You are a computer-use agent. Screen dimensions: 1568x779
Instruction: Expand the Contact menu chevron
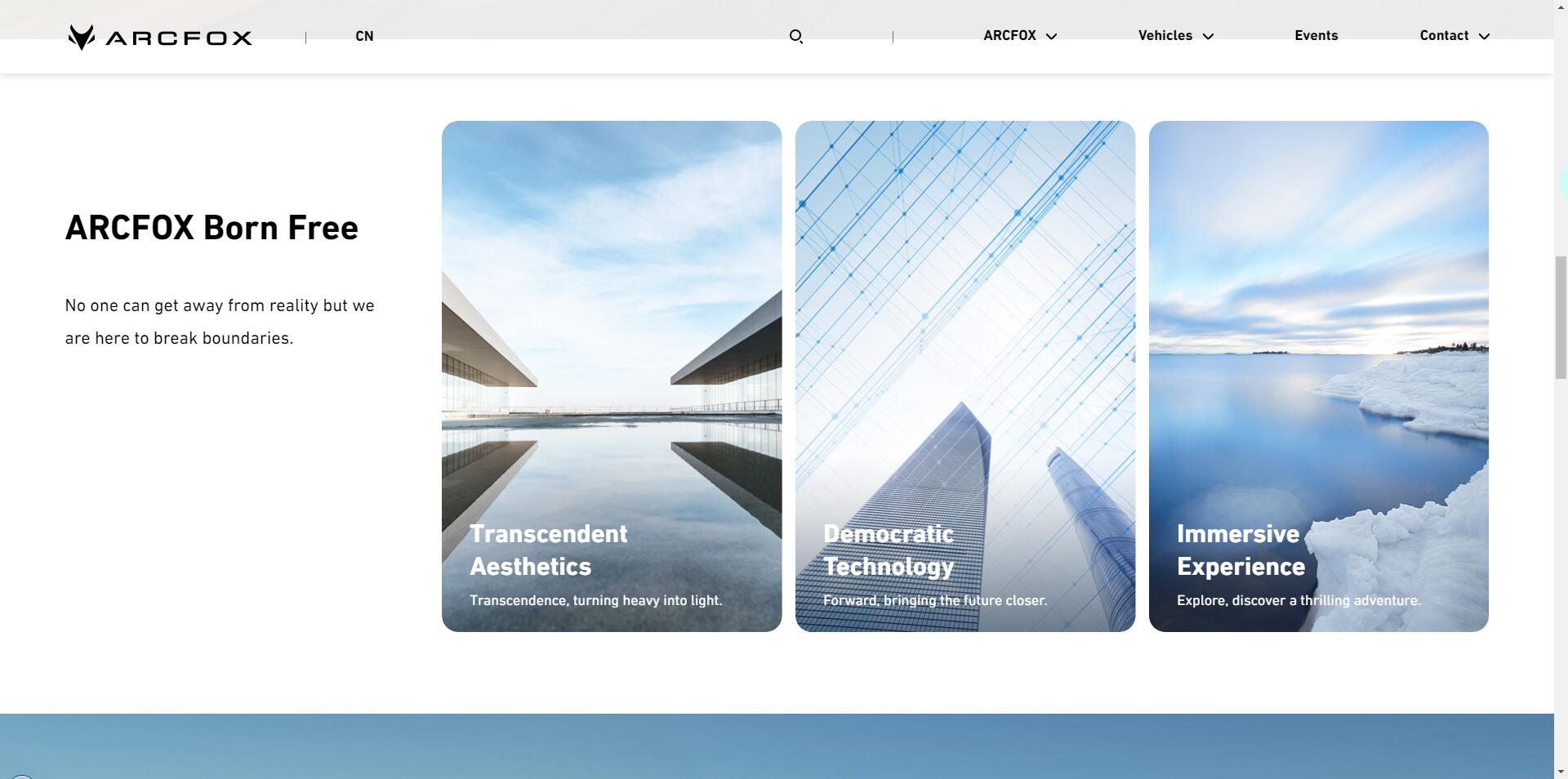click(1484, 37)
